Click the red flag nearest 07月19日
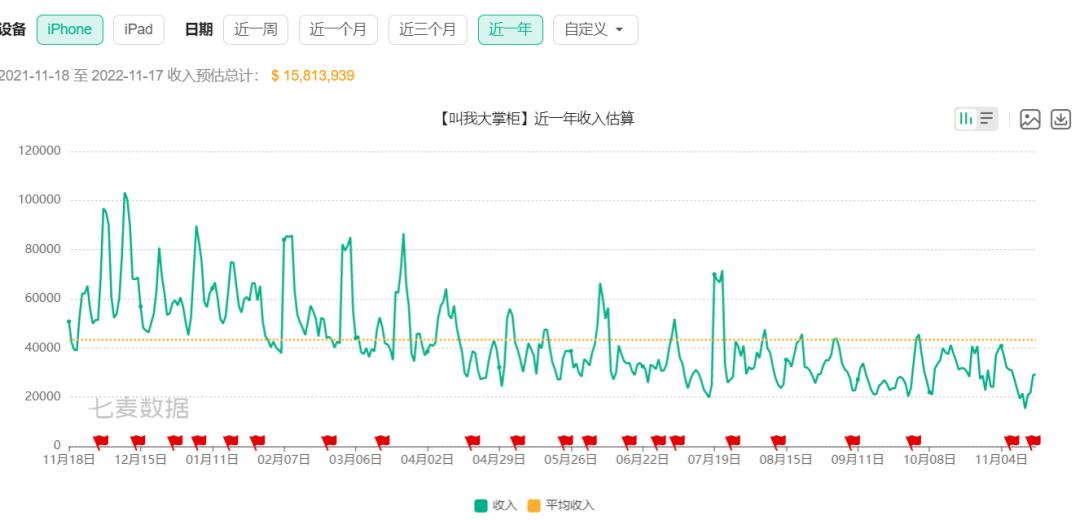The height and width of the screenshot is (520, 1080). tap(732, 441)
